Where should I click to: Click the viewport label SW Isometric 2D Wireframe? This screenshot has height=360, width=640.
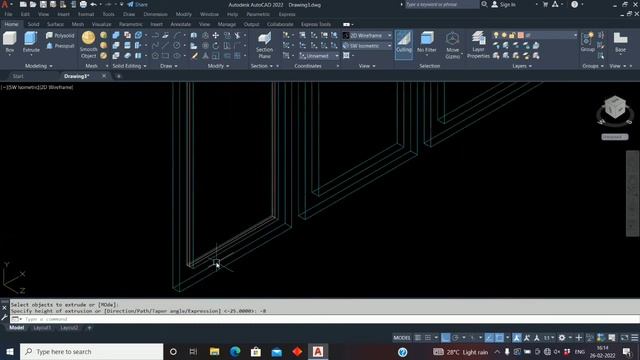tap(37, 87)
